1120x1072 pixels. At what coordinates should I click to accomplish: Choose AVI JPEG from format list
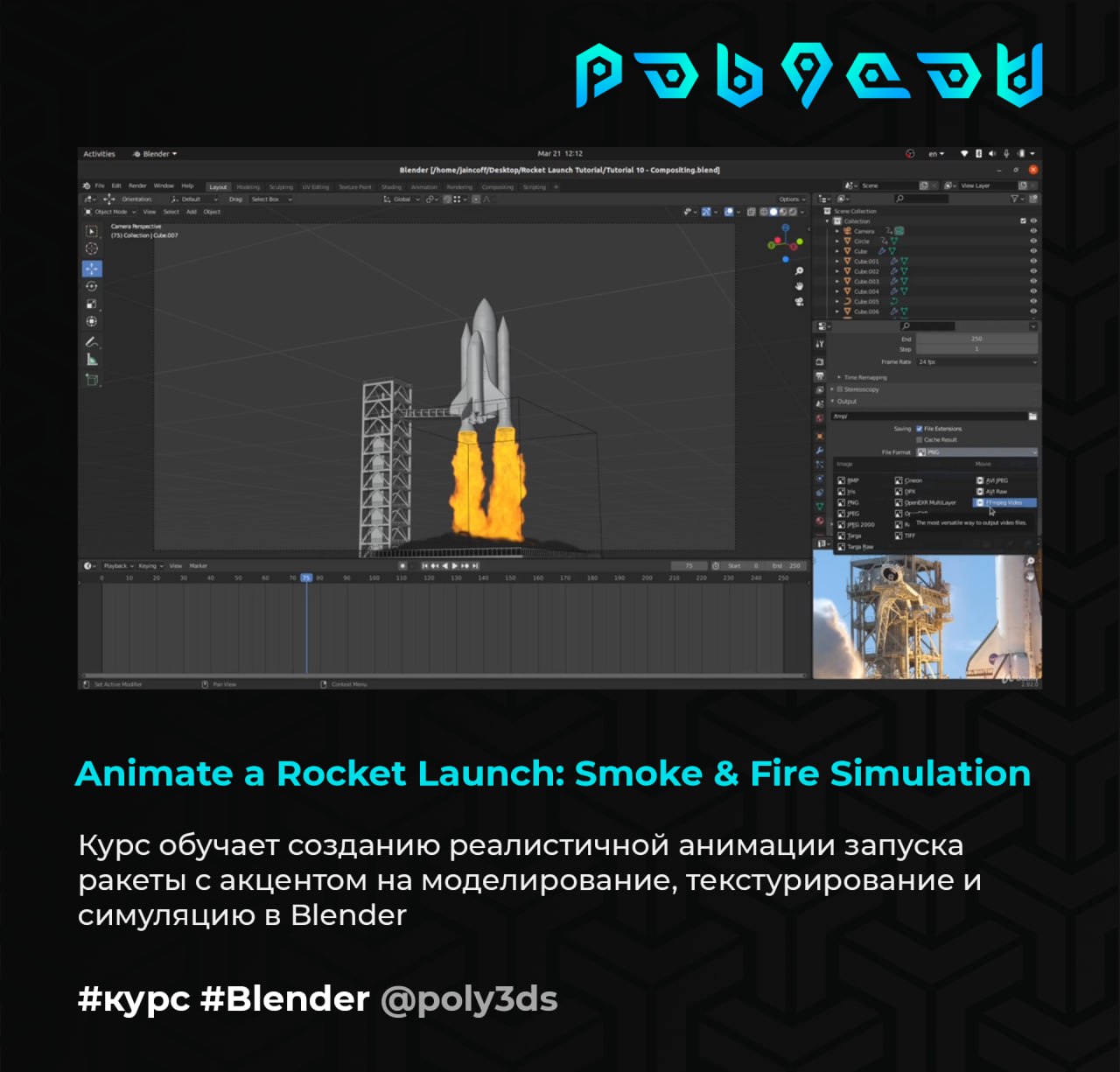point(992,480)
